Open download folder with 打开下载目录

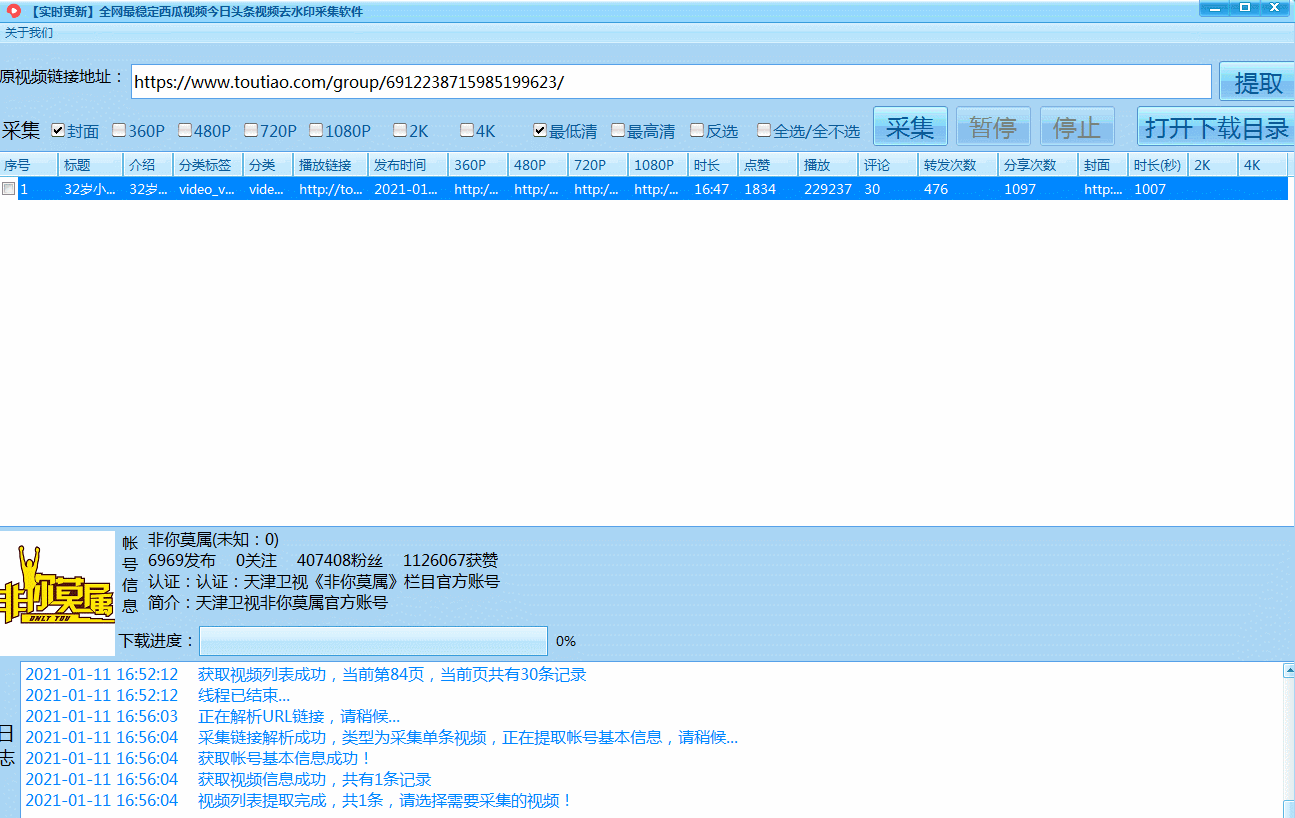1216,128
